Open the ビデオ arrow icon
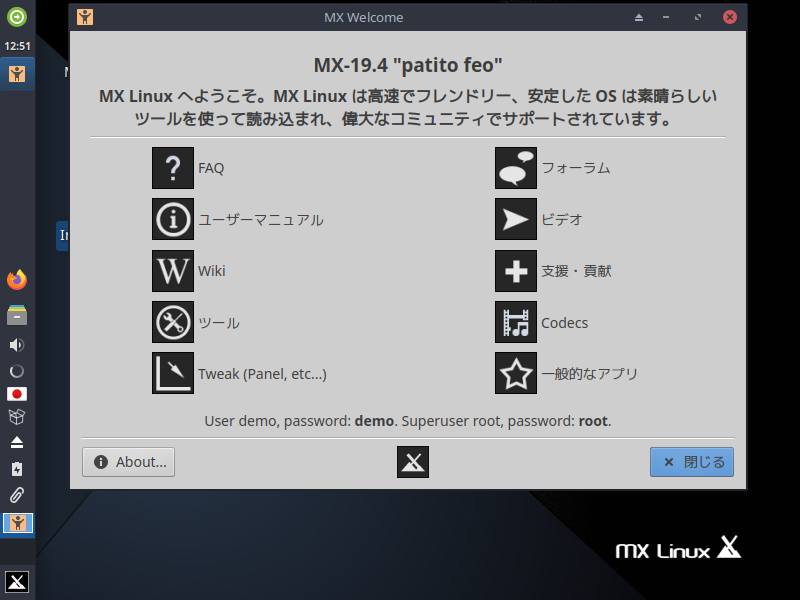This screenshot has height=600, width=800. [516, 219]
